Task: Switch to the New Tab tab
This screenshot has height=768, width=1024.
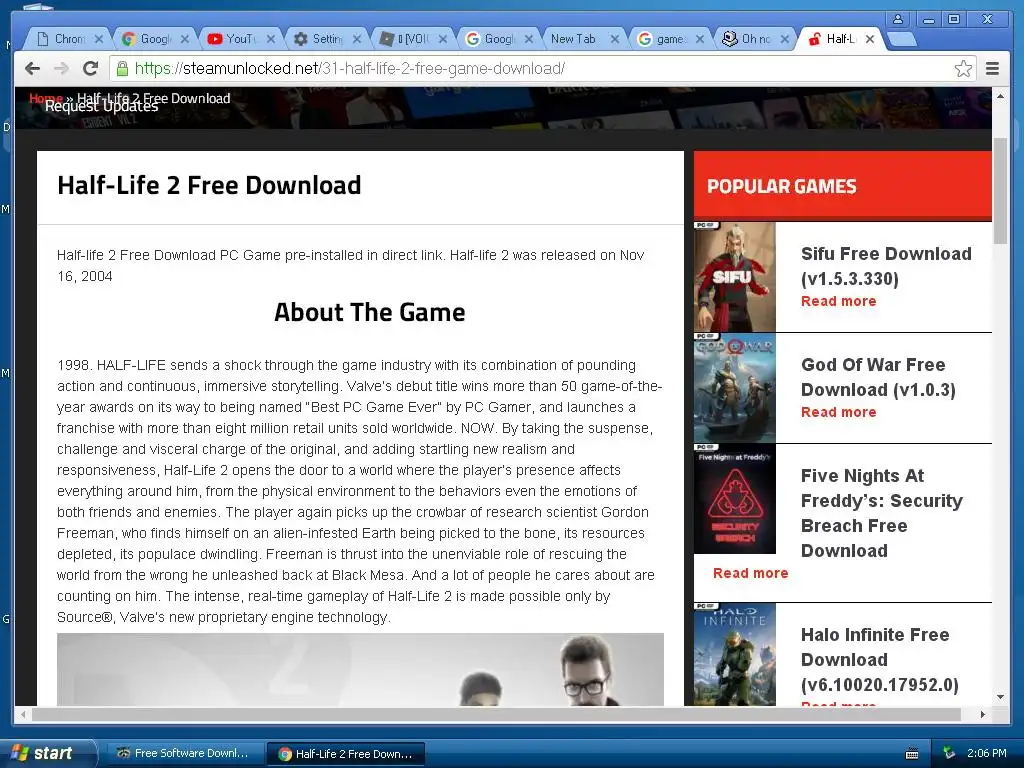Action: click(x=573, y=39)
